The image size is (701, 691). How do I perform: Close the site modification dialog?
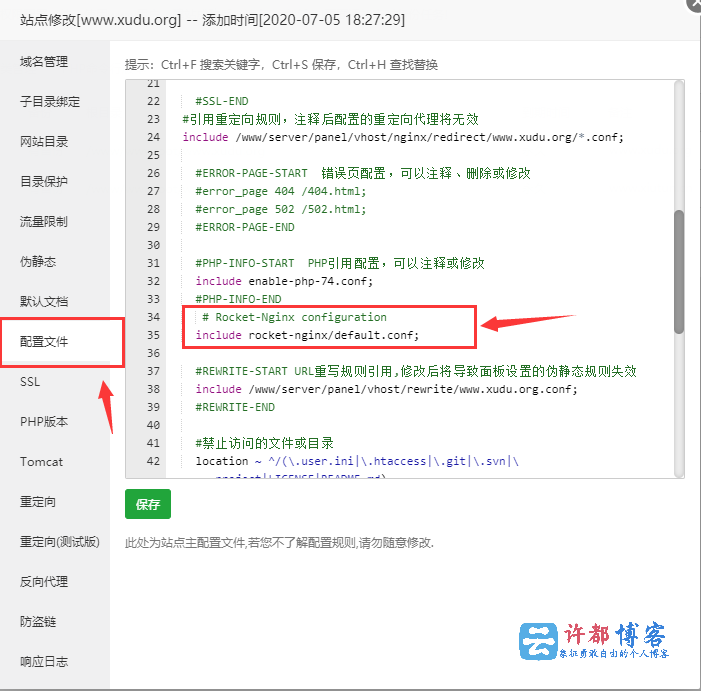(694, 4)
